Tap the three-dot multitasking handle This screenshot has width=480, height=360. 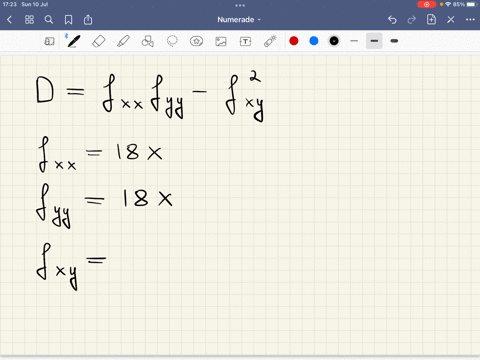pyautogui.click(x=240, y=5)
